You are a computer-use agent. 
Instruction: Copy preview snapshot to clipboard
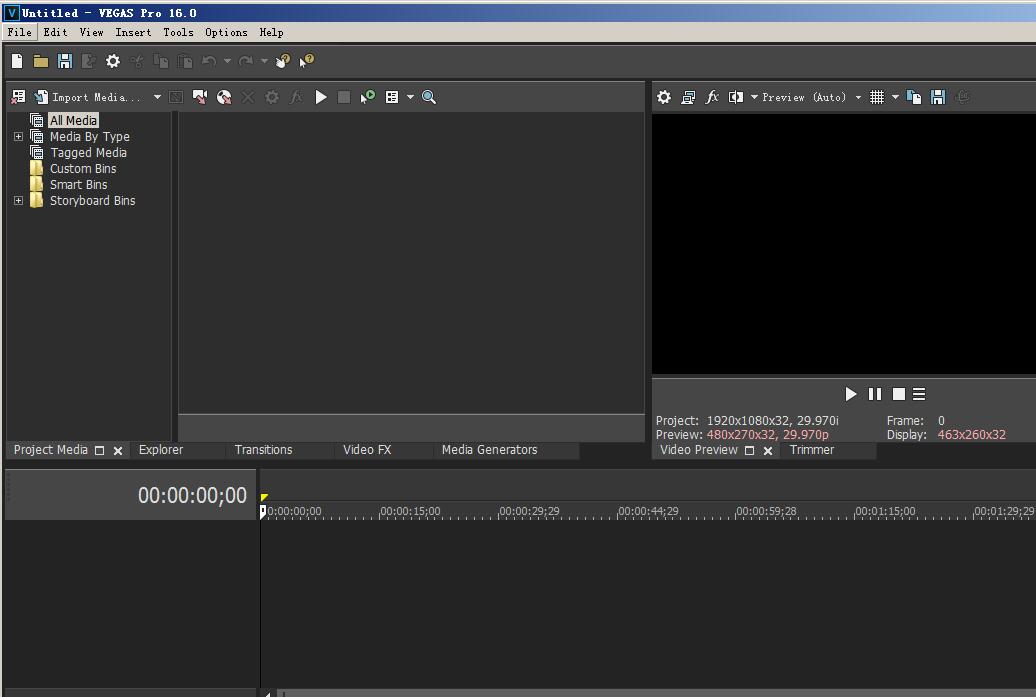tap(914, 97)
